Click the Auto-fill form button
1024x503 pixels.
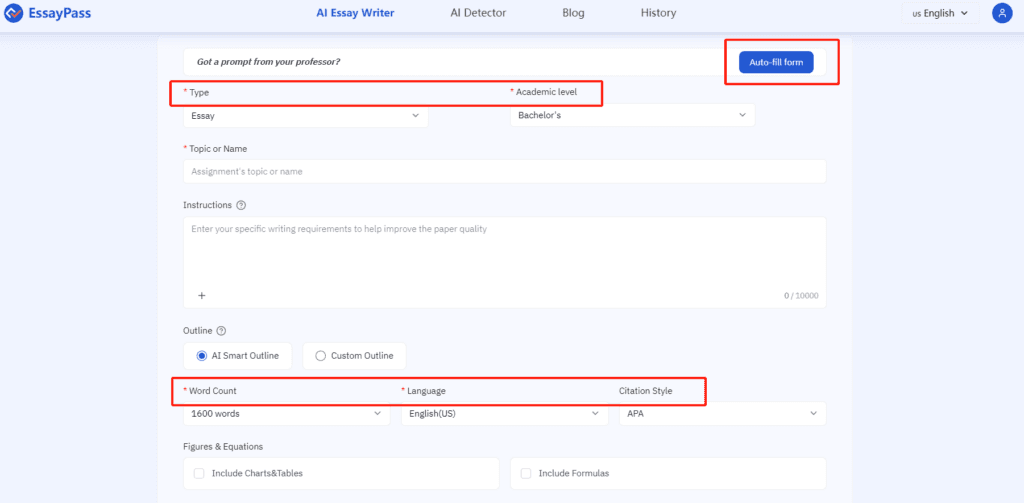click(776, 62)
